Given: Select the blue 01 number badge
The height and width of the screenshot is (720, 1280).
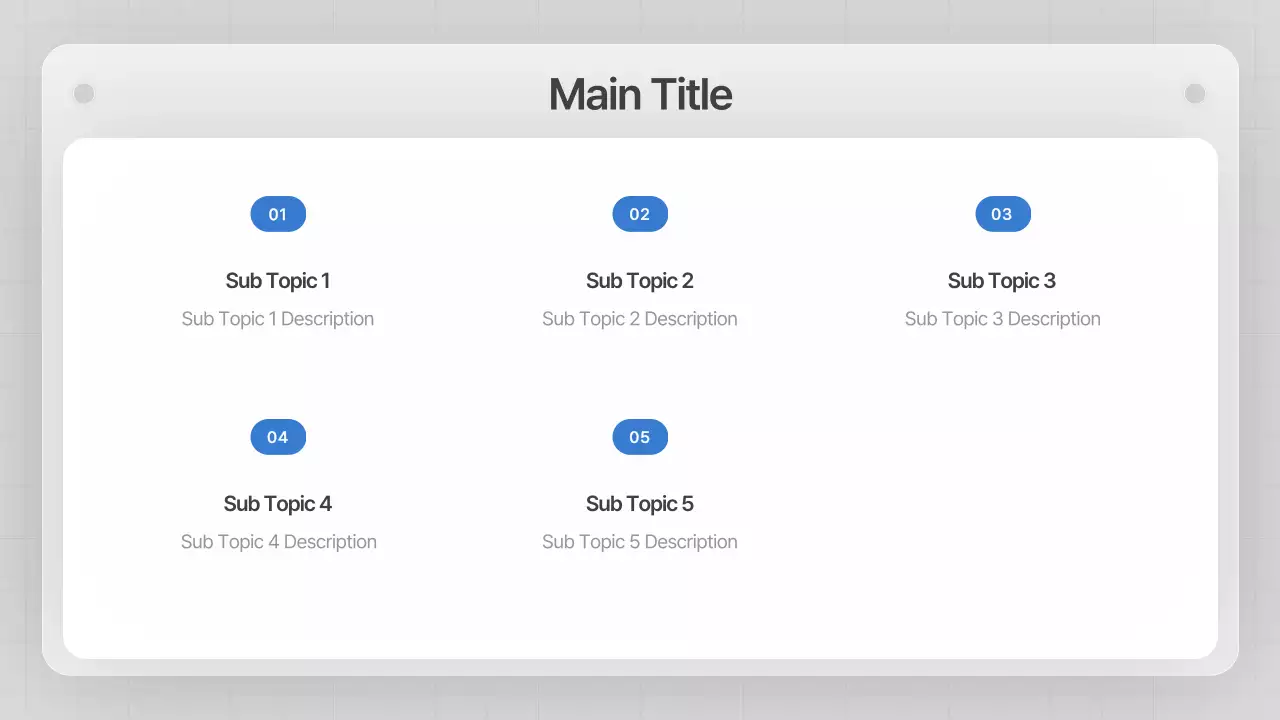Looking at the screenshot, I should [278, 214].
